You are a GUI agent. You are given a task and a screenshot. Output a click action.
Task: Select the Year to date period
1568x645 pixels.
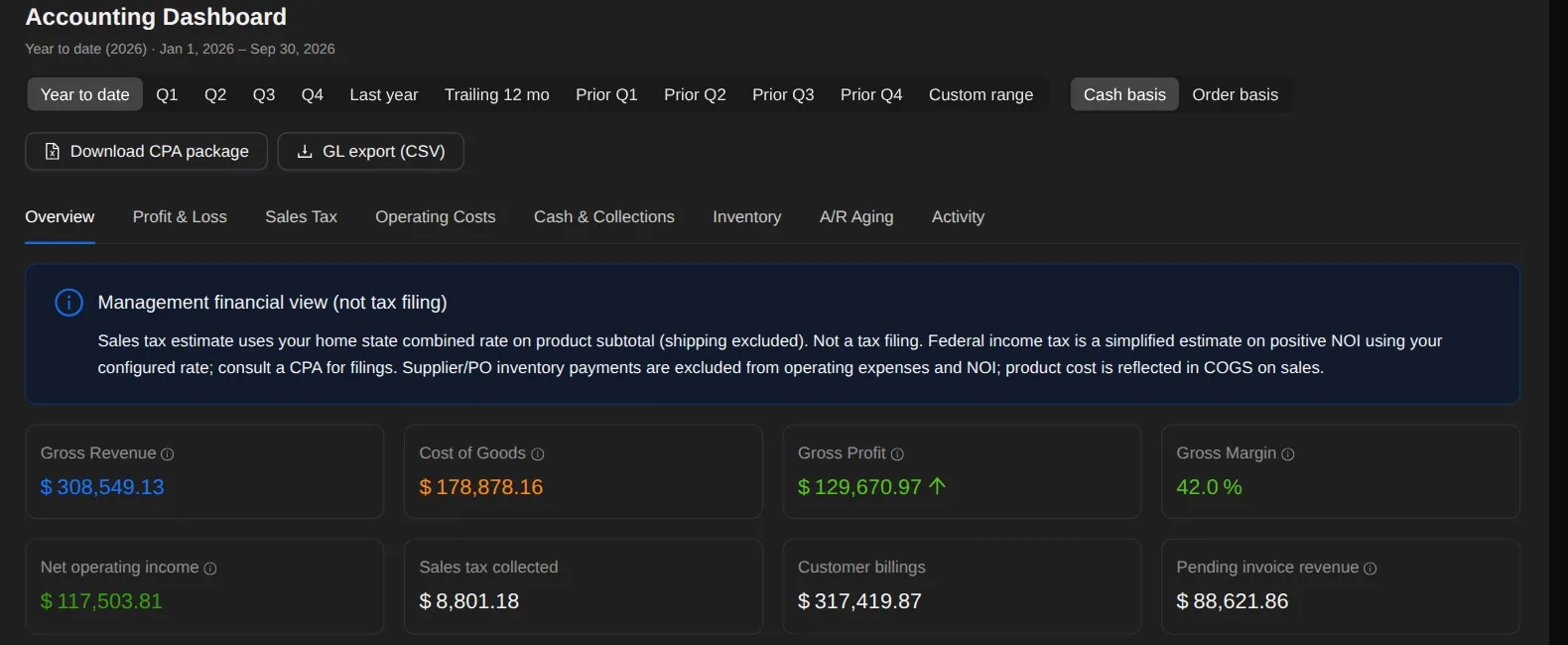[x=85, y=94]
